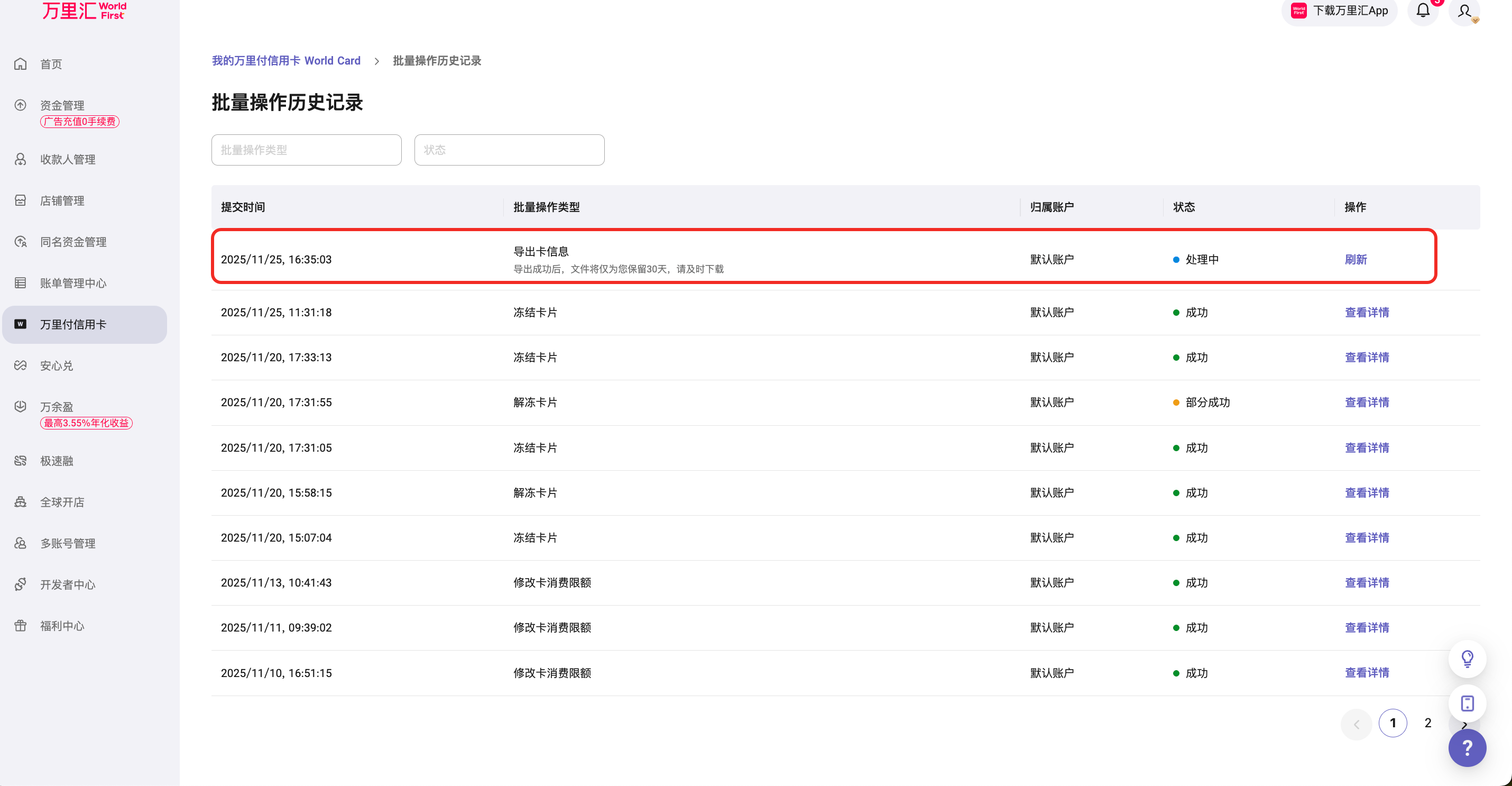Open 开发者中心 in the sidebar
The height and width of the screenshot is (786, 1512).
tap(67, 584)
